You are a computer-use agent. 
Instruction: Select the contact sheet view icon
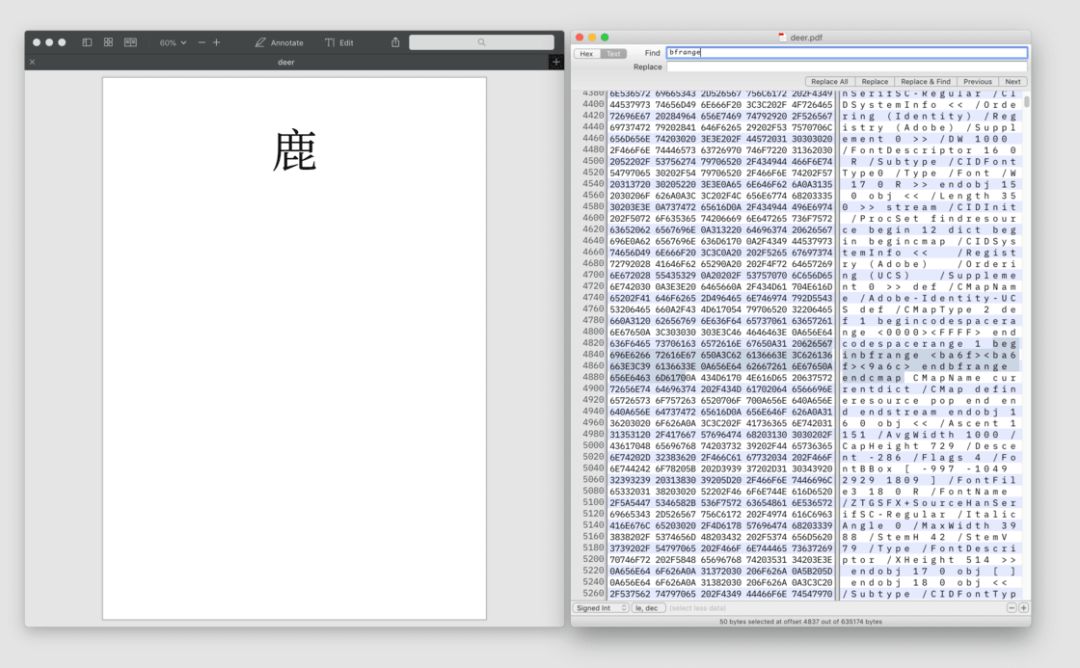(130, 43)
